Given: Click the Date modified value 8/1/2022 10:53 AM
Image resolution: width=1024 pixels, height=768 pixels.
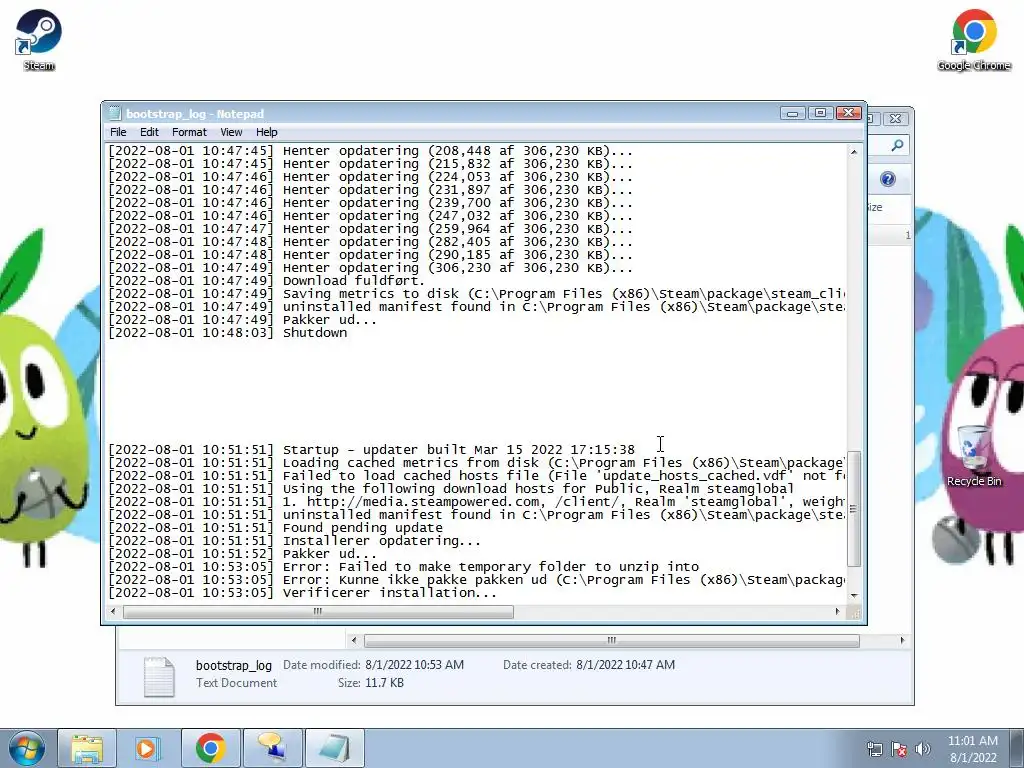Looking at the screenshot, I should coord(415,665).
